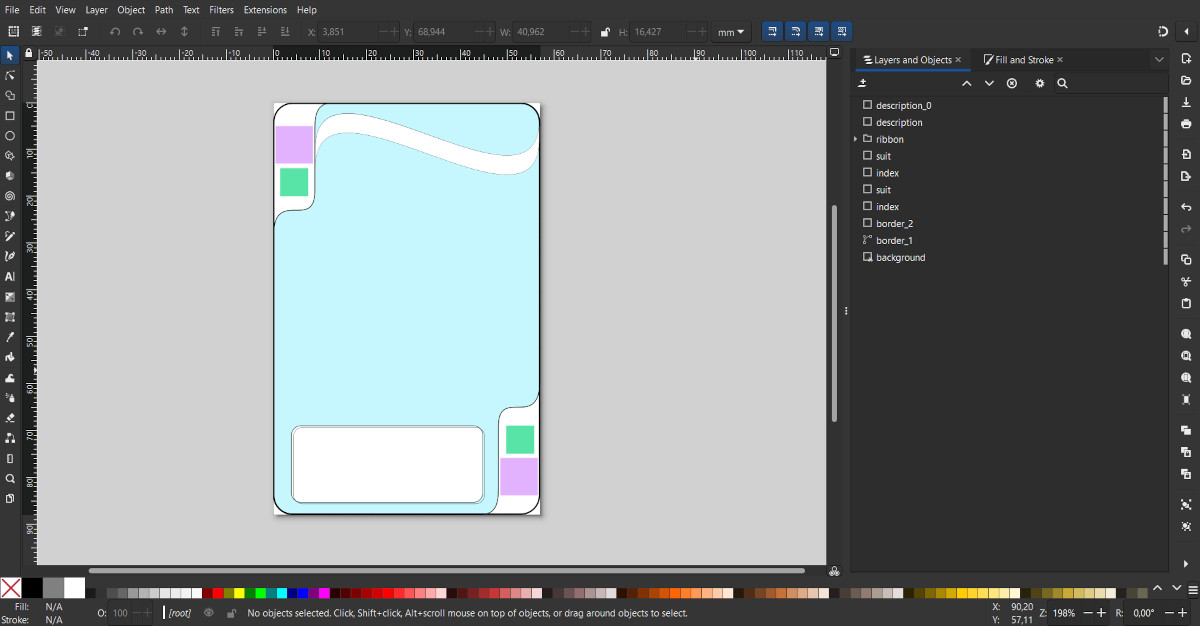Open the Extensions menu

265,10
